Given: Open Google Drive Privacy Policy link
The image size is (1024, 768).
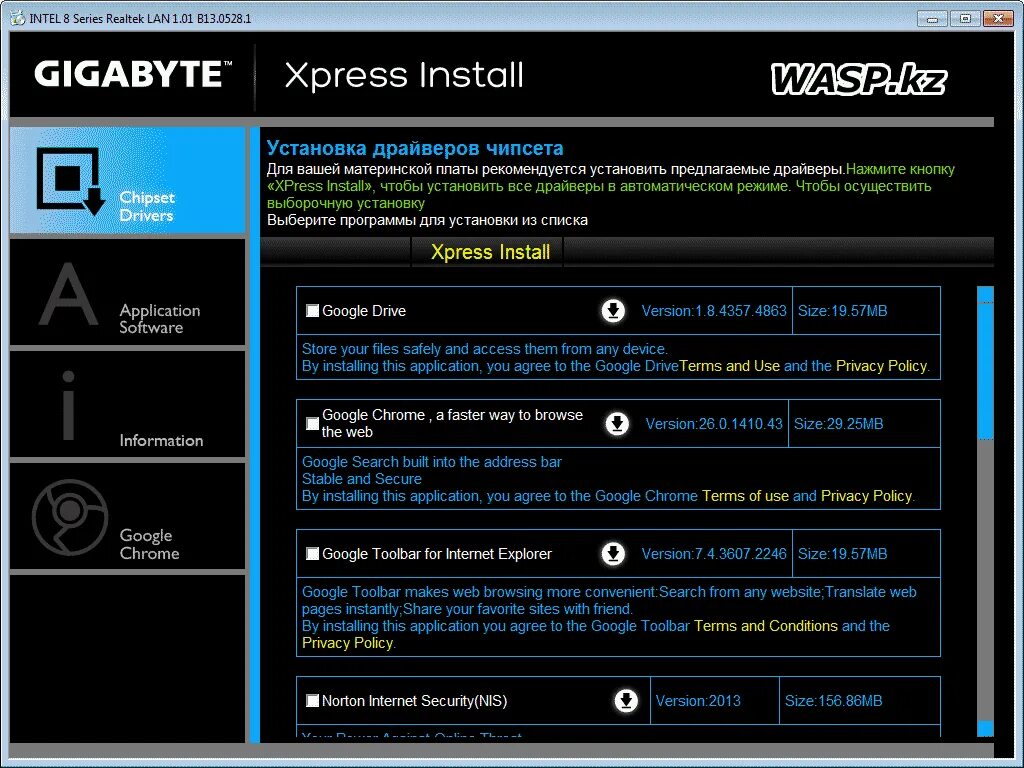Looking at the screenshot, I should (x=881, y=366).
